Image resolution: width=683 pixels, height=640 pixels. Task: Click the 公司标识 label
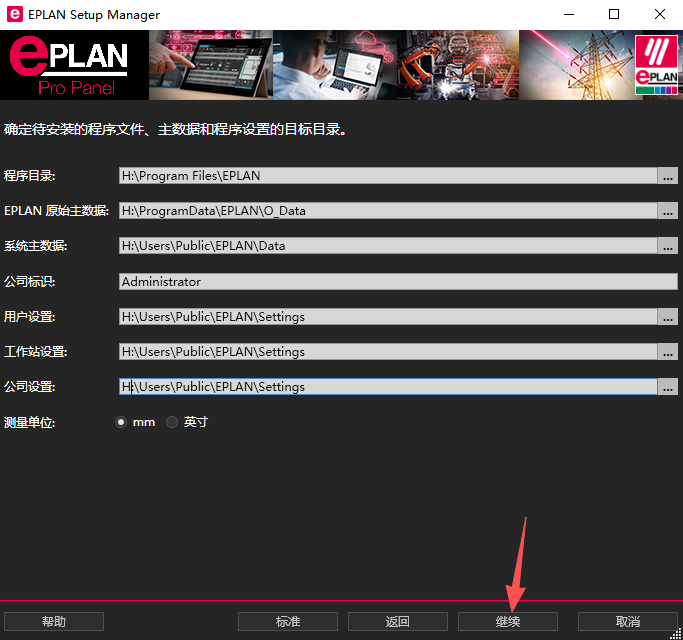click(x=30, y=282)
